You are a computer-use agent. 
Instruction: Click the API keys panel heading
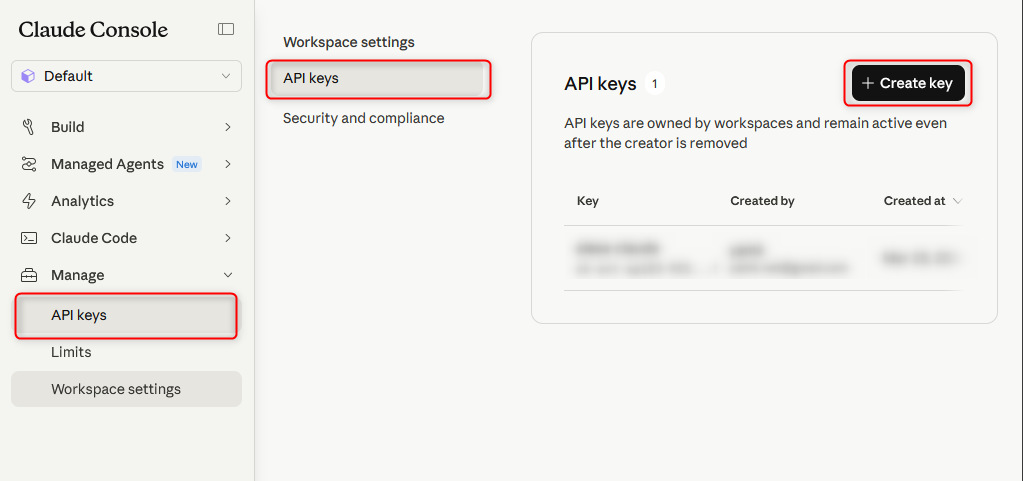pyautogui.click(x=600, y=84)
